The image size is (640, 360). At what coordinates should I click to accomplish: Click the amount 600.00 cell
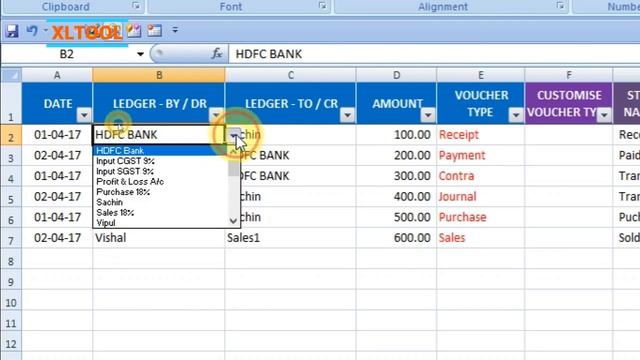(x=396, y=238)
